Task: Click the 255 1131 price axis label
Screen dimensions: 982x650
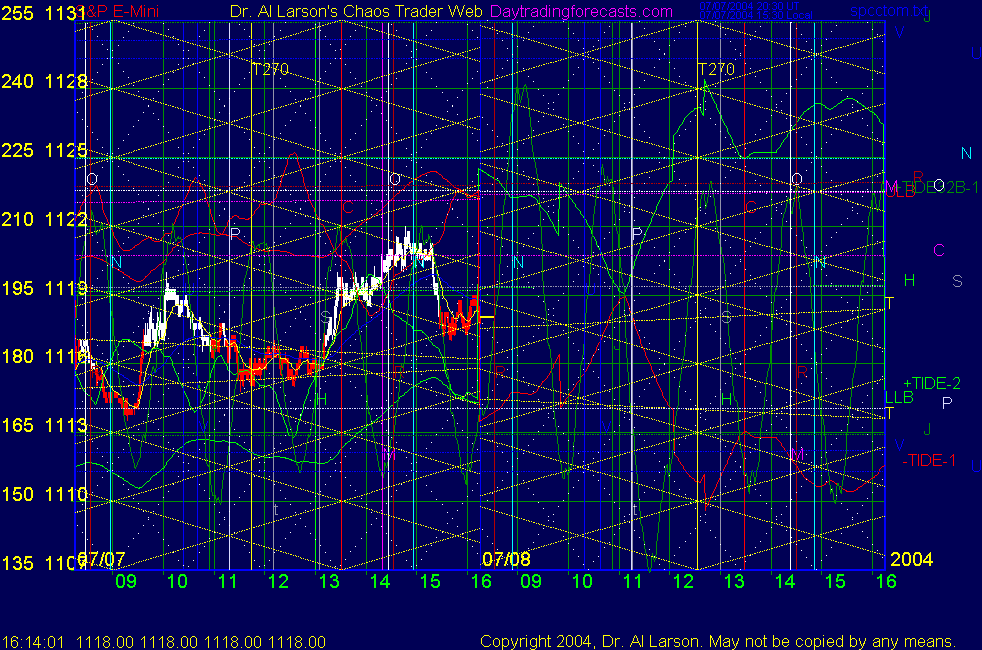Action: point(44,13)
